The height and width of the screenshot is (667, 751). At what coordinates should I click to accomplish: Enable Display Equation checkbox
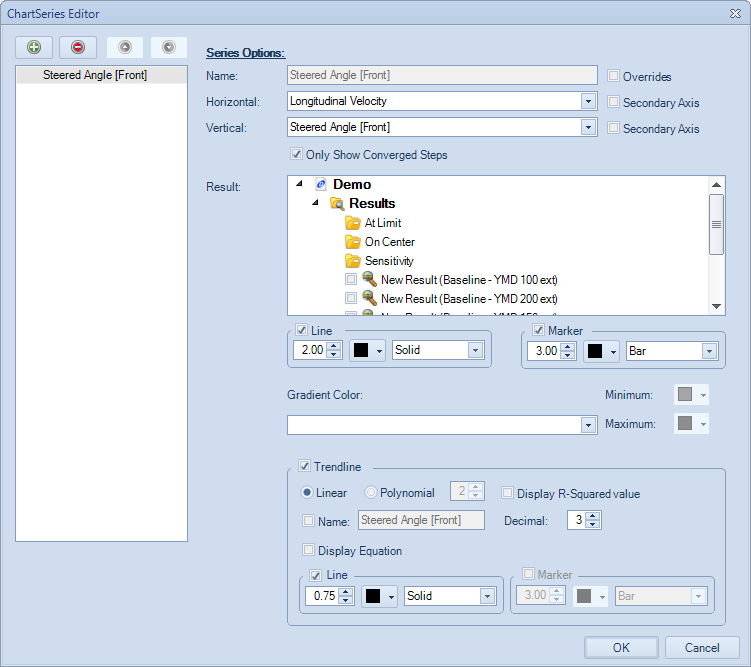308,550
